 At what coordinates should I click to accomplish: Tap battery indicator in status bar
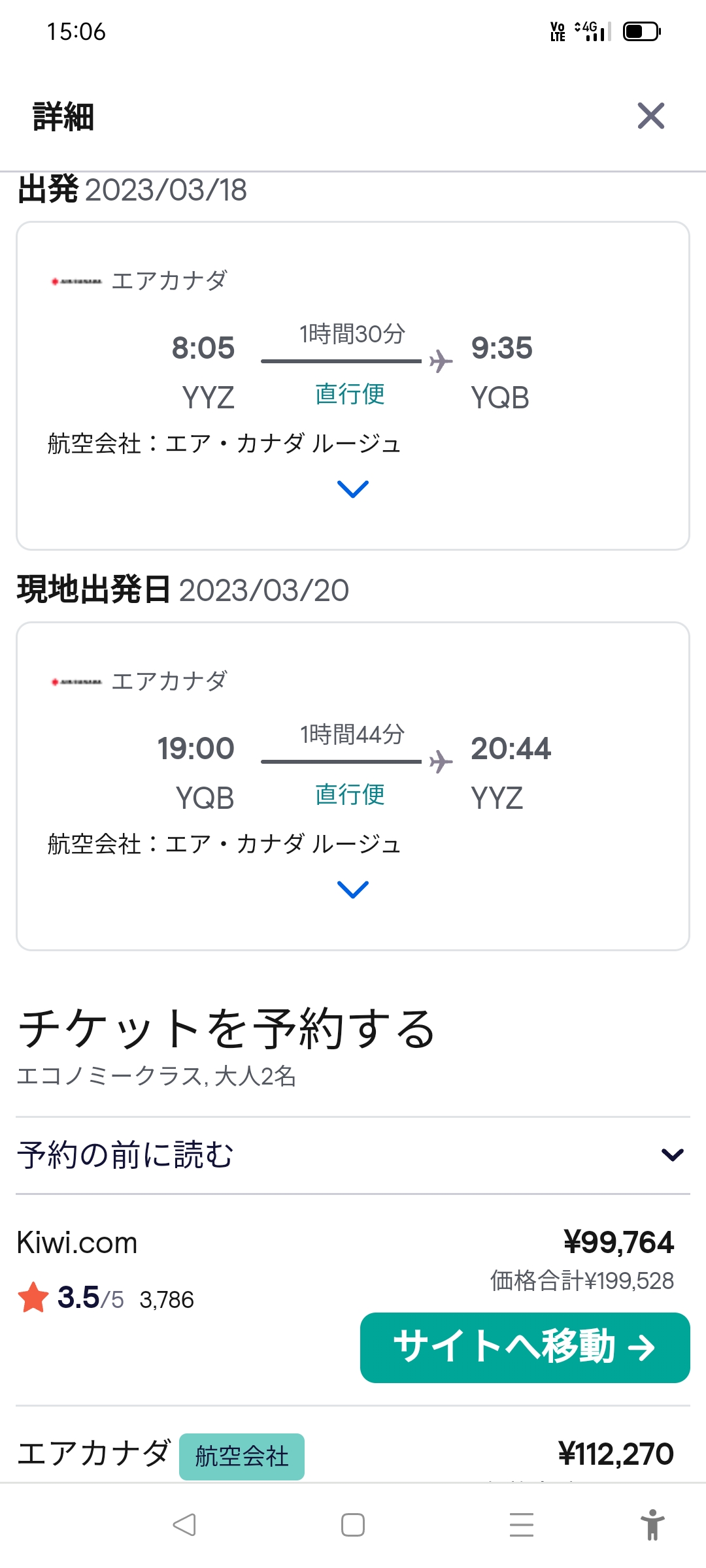click(x=642, y=31)
